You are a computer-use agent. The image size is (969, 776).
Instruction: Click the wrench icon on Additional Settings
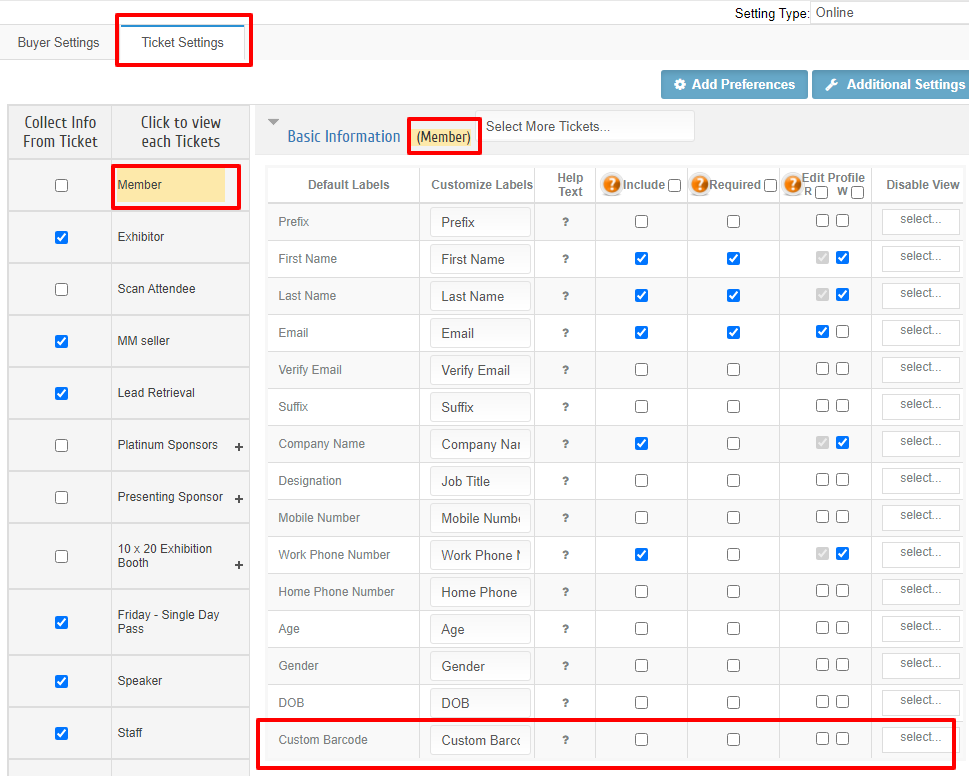832,85
